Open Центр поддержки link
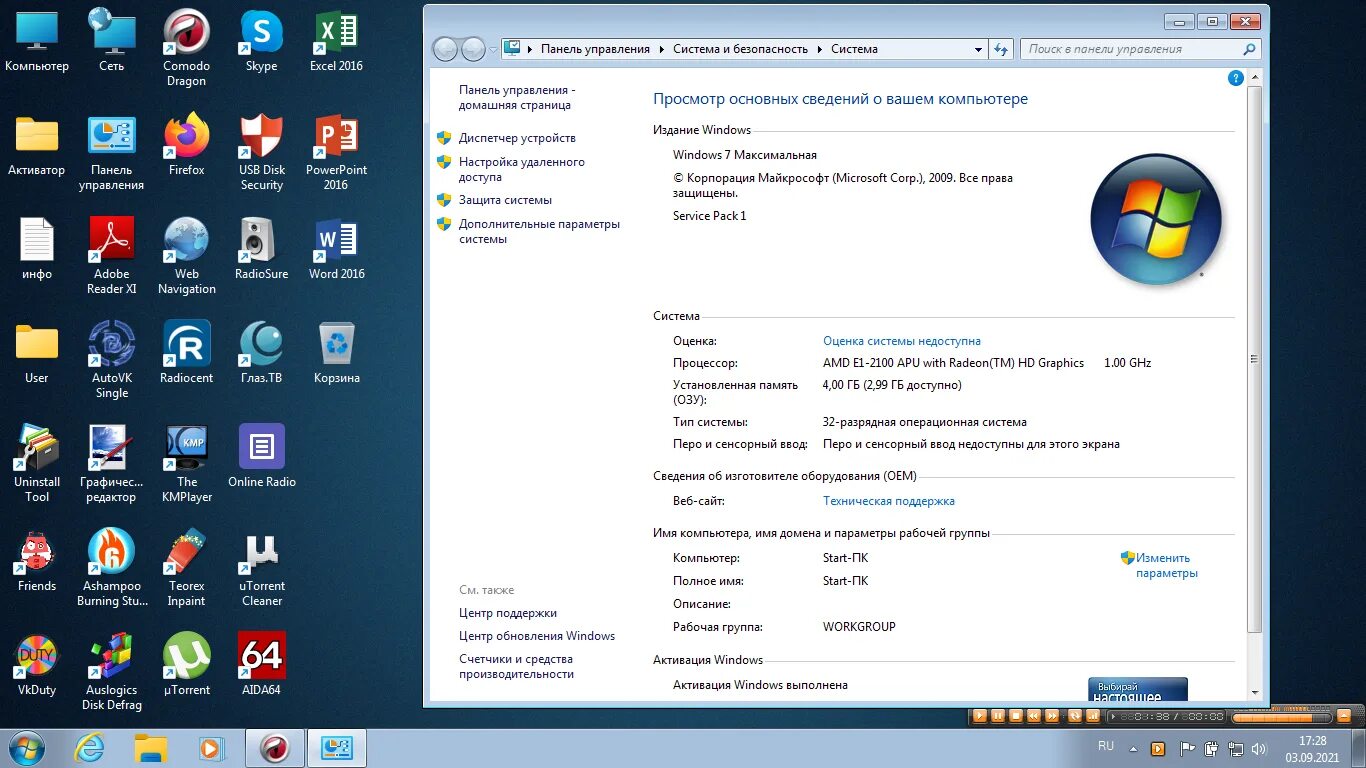1366x768 pixels. (507, 613)
